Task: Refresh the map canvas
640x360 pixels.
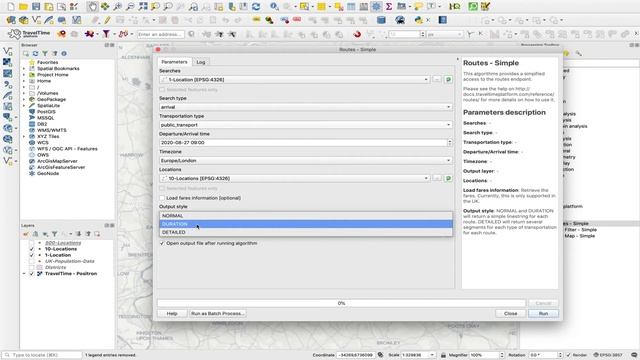Action: tap(256, 7)
